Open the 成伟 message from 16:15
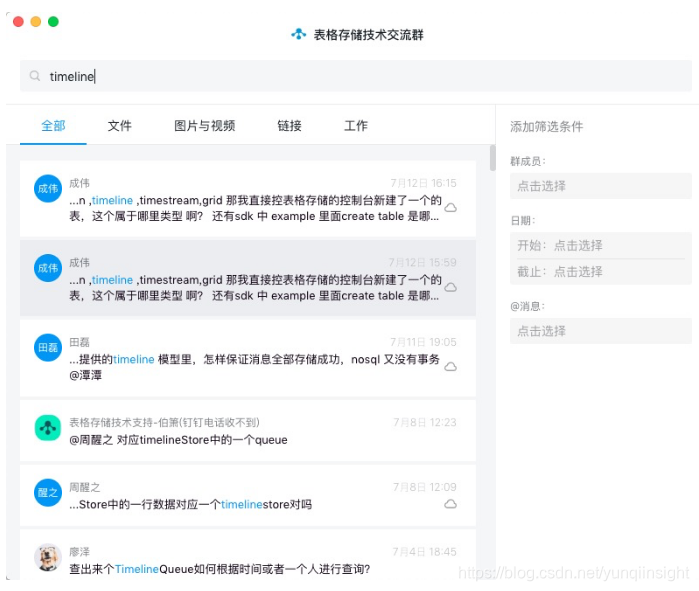 (248, 199)
